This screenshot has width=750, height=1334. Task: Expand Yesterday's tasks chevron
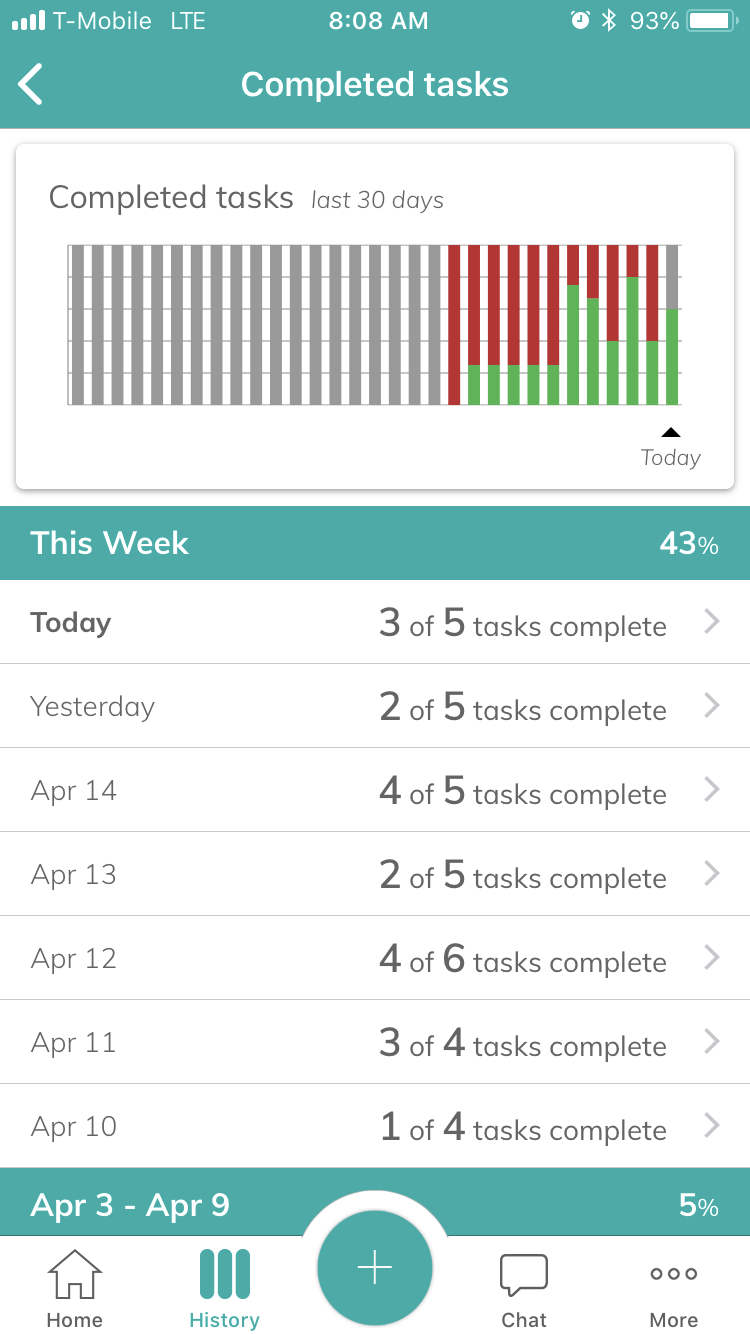(x=712, y=706)
